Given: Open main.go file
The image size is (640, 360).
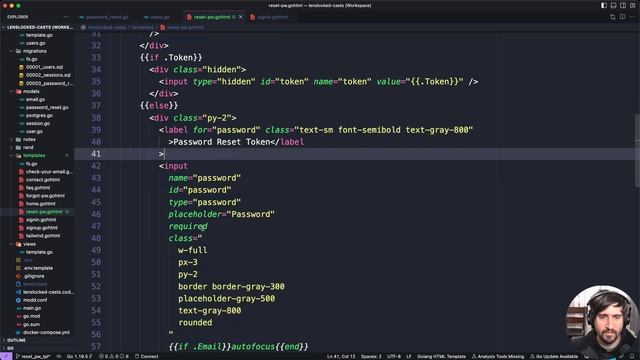Looking at the screenshot, I should coord(32,308).
